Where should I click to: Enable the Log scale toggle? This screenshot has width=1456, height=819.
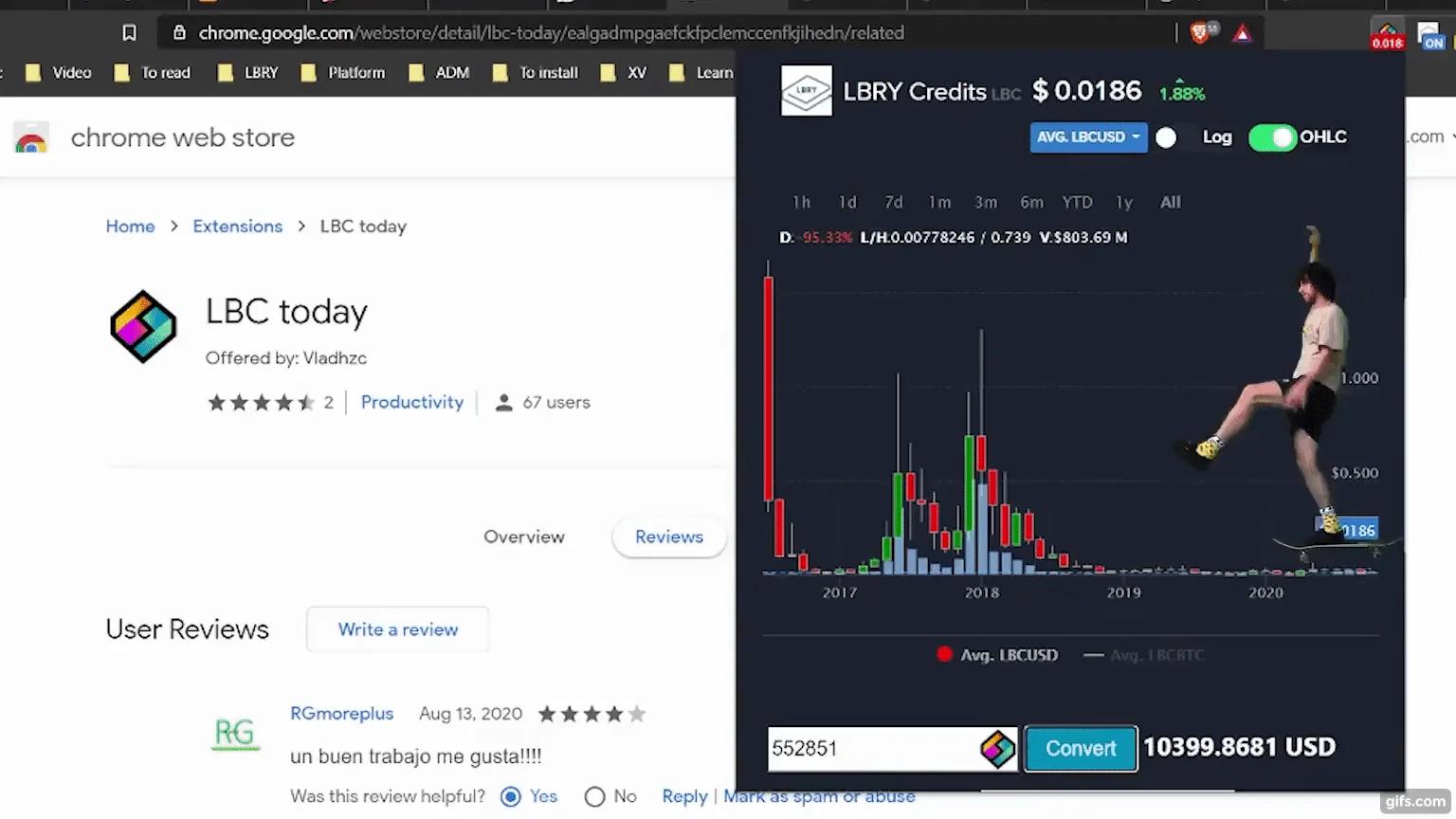[x=1166, y=137]
